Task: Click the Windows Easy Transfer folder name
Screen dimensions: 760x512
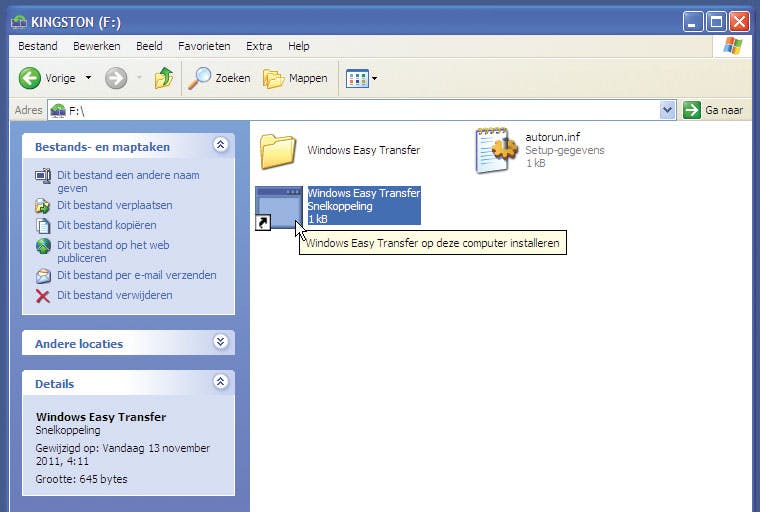Action: pos(364,150)
